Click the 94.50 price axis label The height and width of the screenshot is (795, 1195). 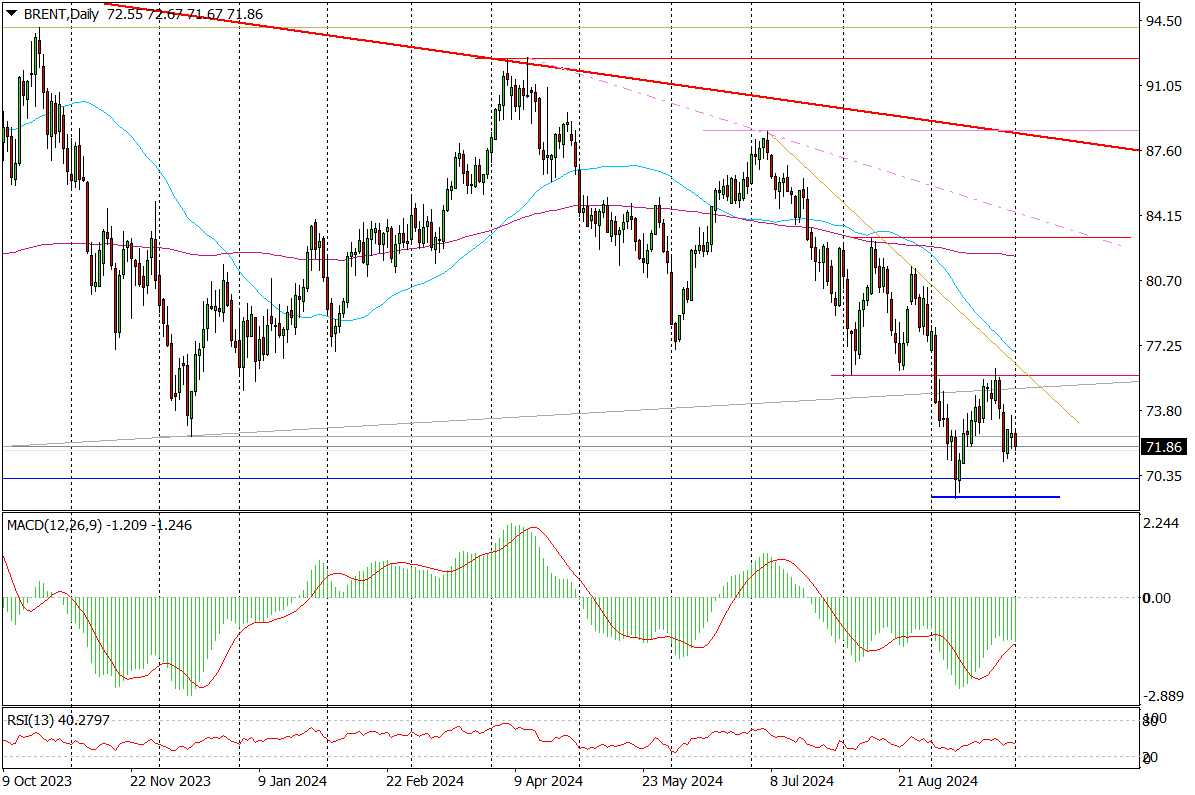click(x=1164, y=21)
